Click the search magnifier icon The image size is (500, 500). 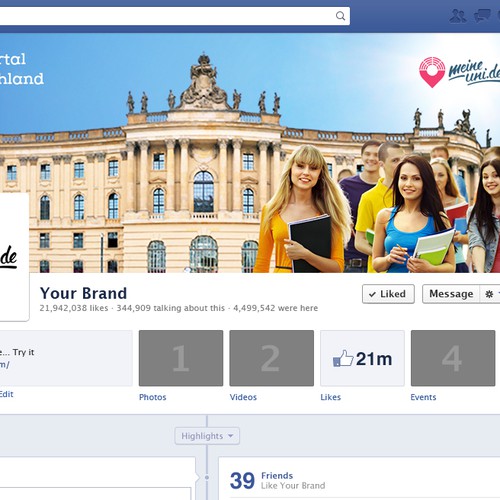pos(340,16)
